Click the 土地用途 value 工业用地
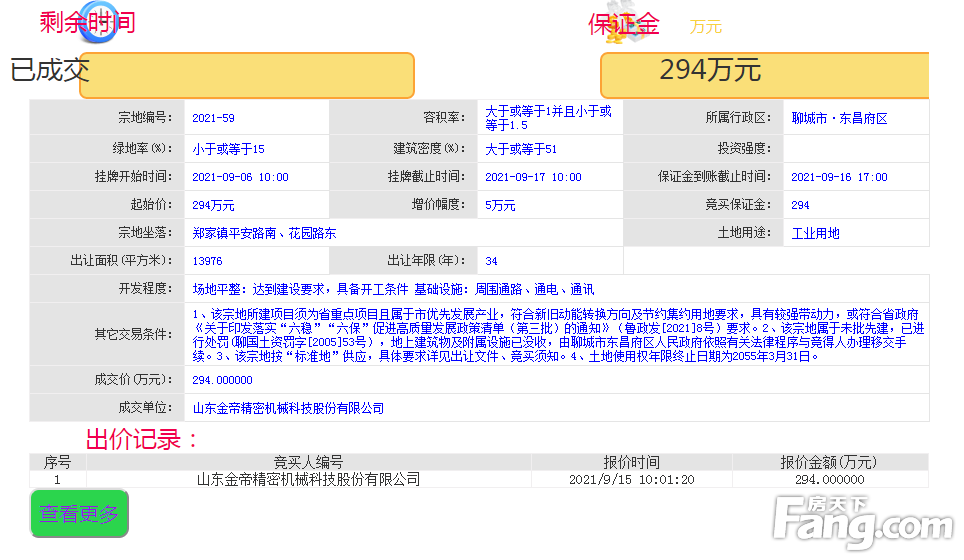The width and height of the screenshot is (964, 560). pos(816,234)
